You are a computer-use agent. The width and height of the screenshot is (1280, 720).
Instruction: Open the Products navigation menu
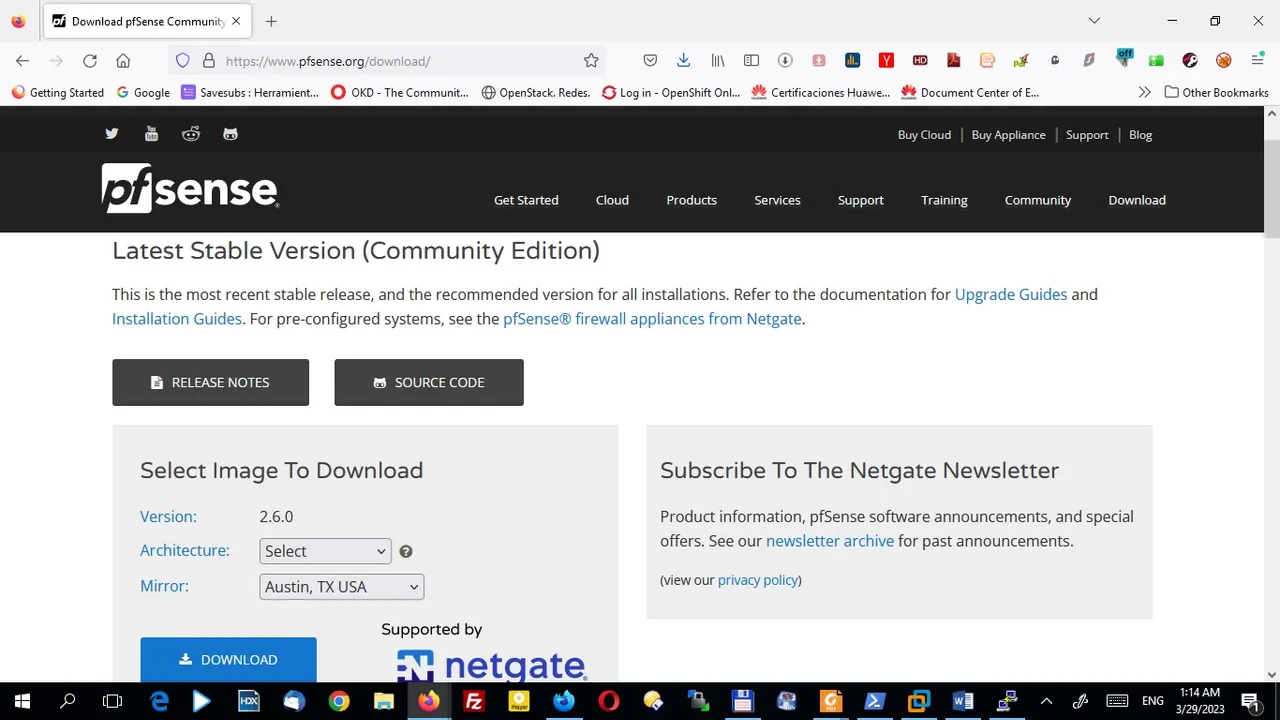(692, 200)
